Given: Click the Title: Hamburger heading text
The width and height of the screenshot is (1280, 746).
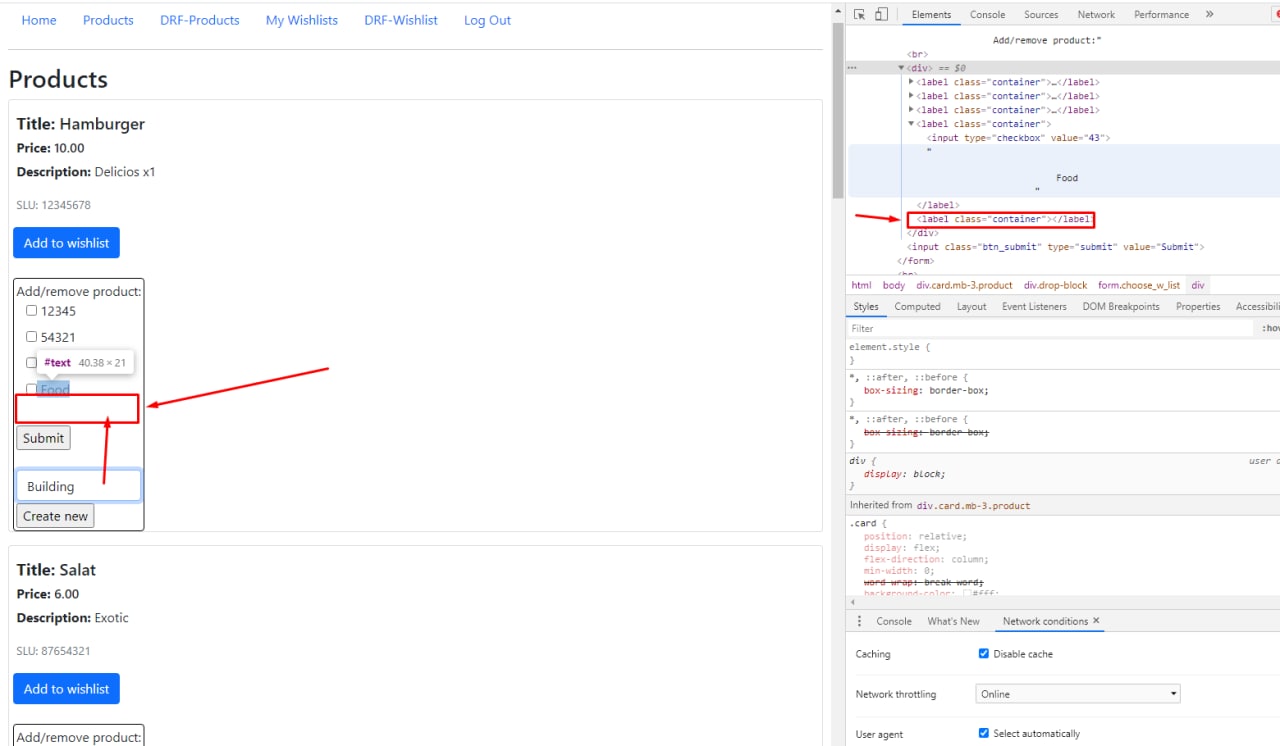Looking at the screenshot, I should point(80,124).
